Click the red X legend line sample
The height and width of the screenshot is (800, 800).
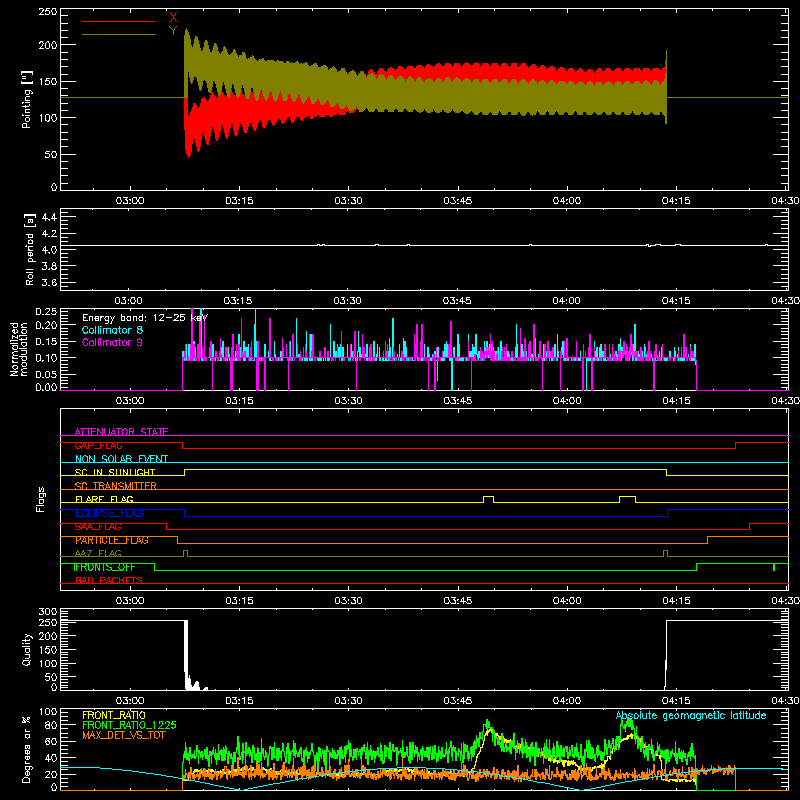pos(119,21)
